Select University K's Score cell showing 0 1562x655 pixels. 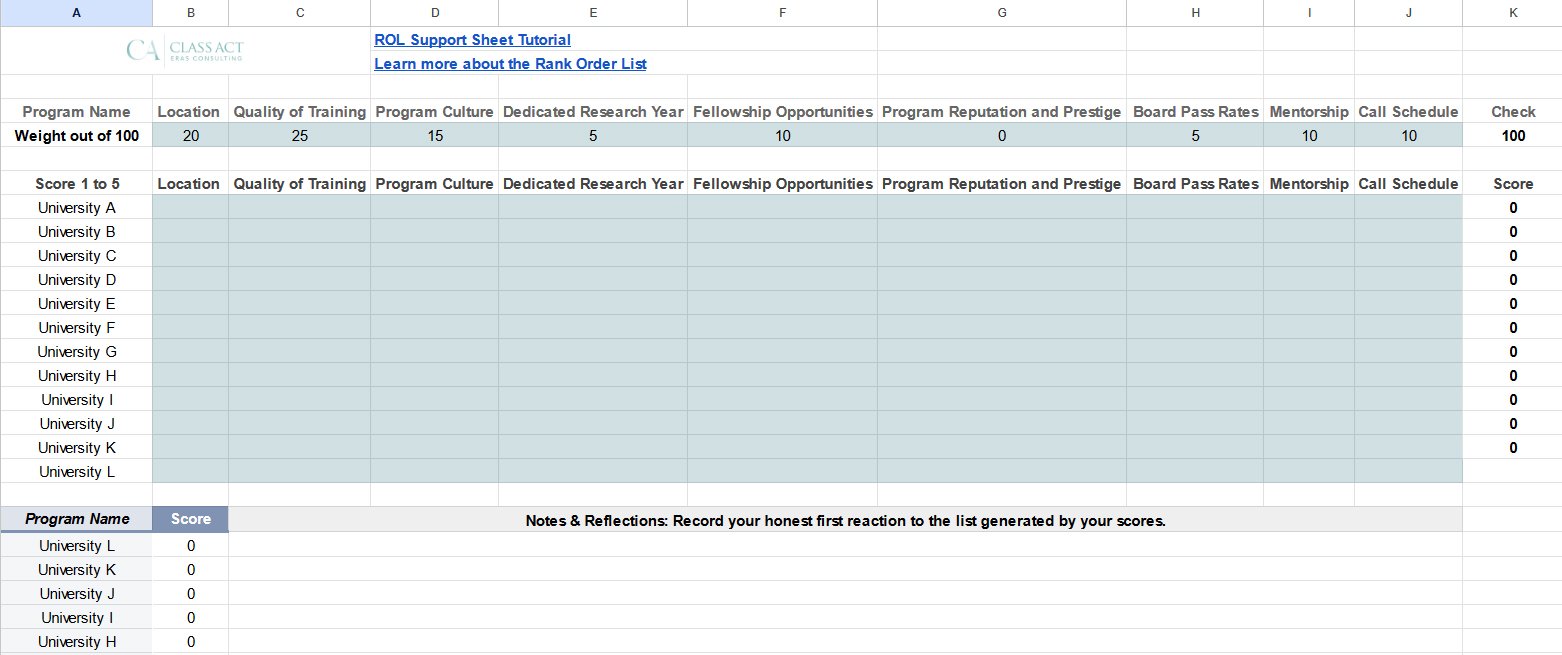pyautogui.click(x=189, y=569)
